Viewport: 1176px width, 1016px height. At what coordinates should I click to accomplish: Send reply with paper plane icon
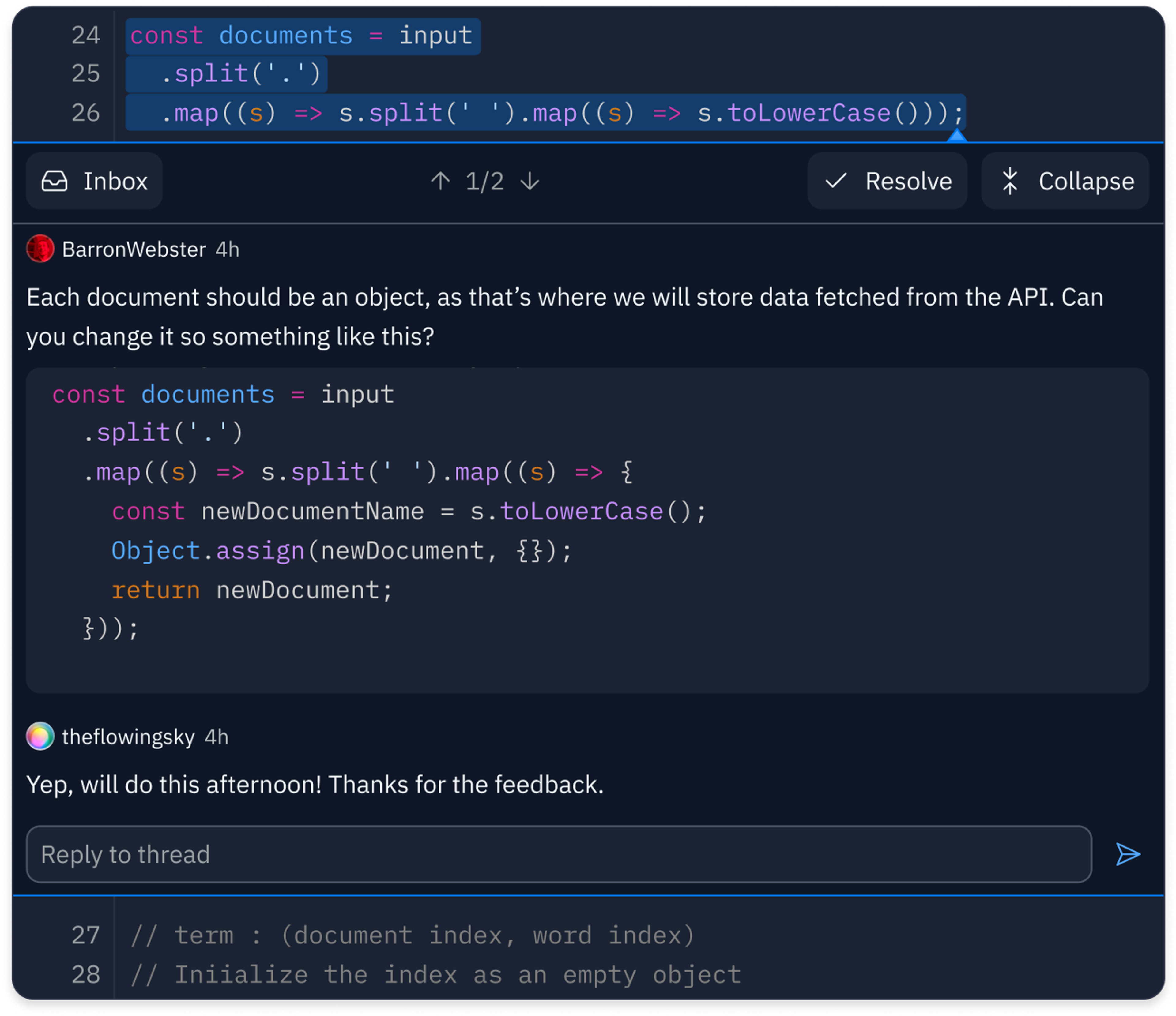[x=1128, y=854]
